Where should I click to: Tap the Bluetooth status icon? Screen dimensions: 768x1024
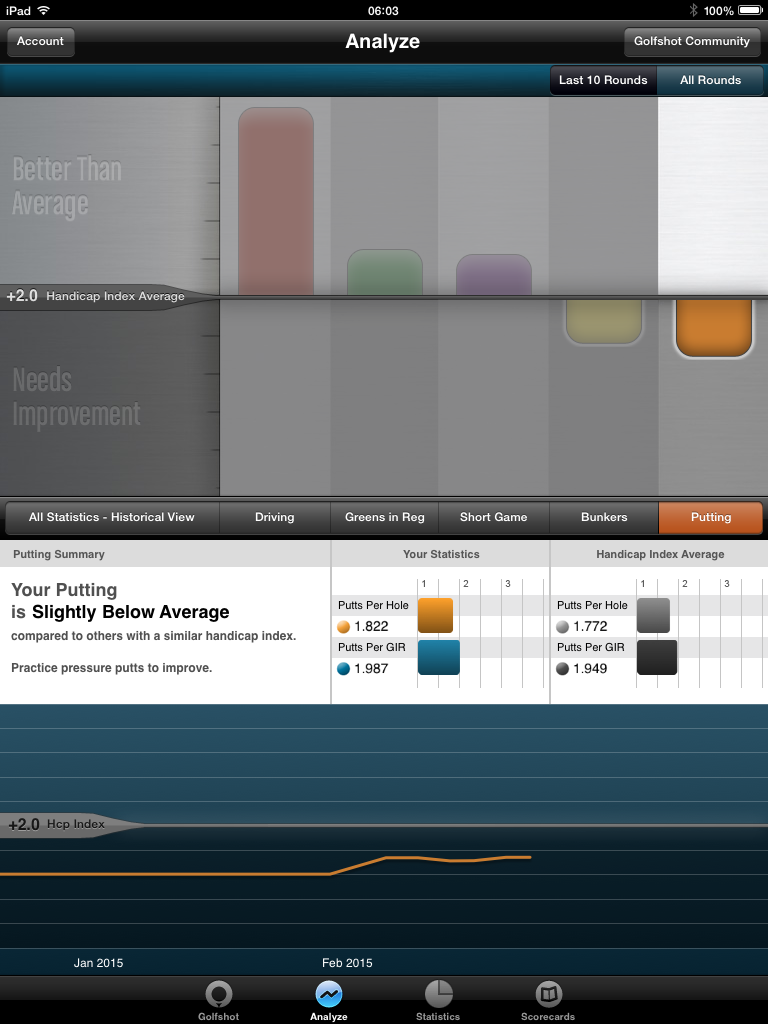pyautogui.click(x=693, y=10)
